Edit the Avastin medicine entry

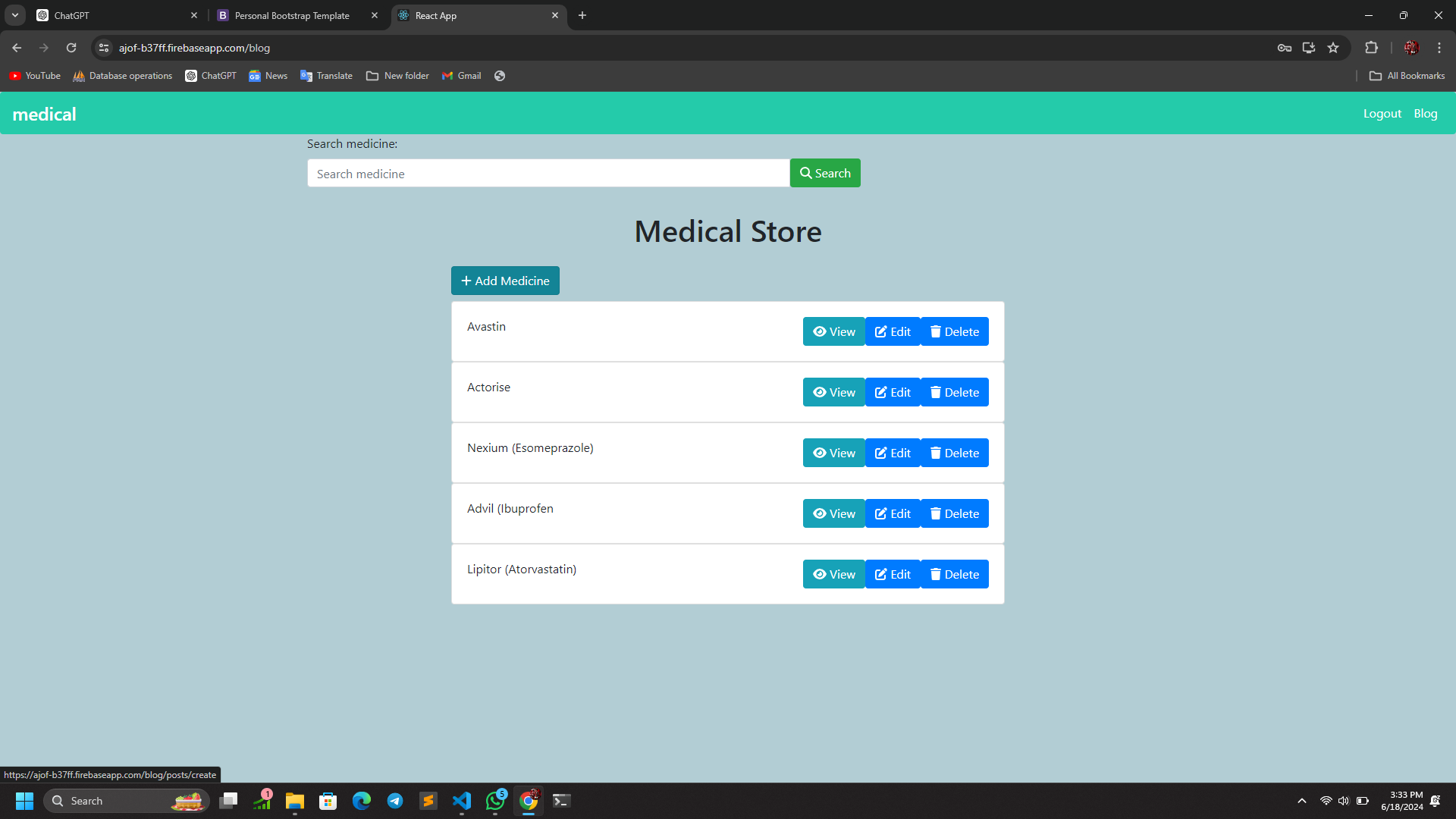tap(893, 331)
